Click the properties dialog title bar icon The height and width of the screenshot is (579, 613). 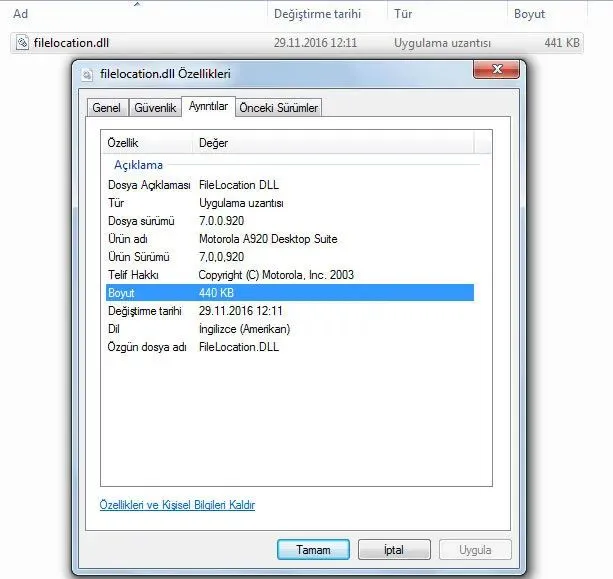pos(87,74)
